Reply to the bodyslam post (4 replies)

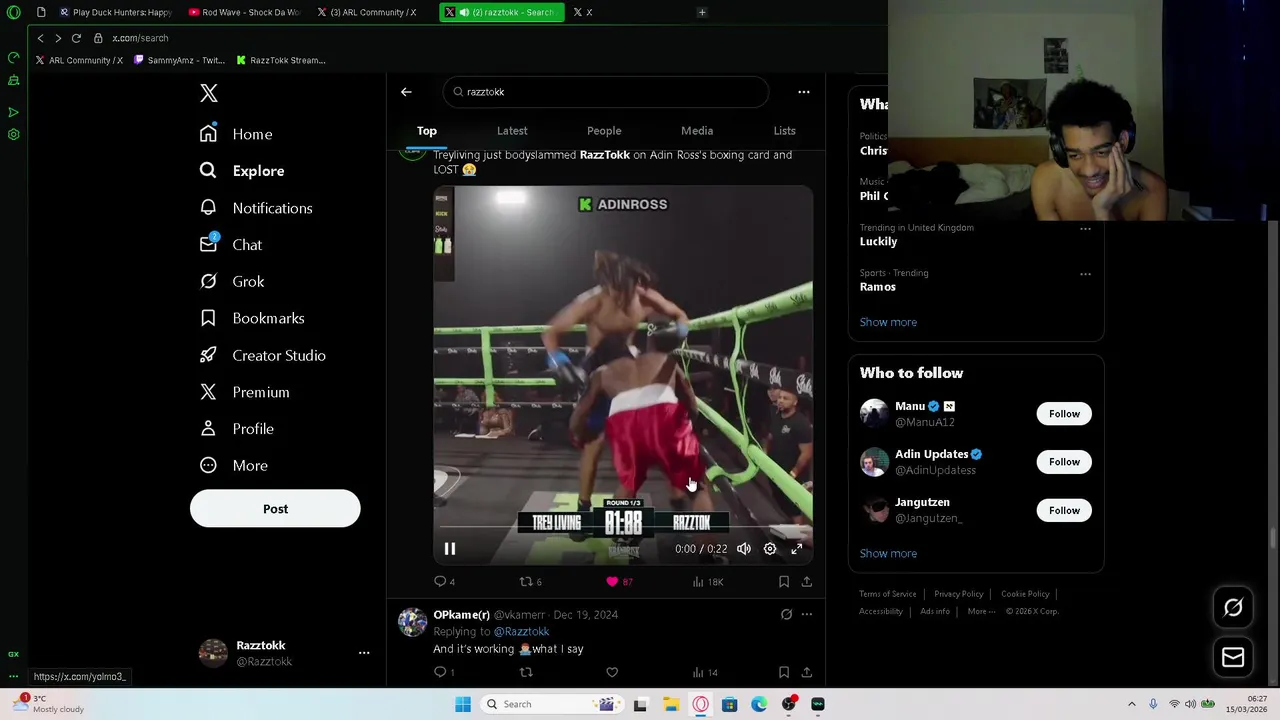click(x=445, y=582)
